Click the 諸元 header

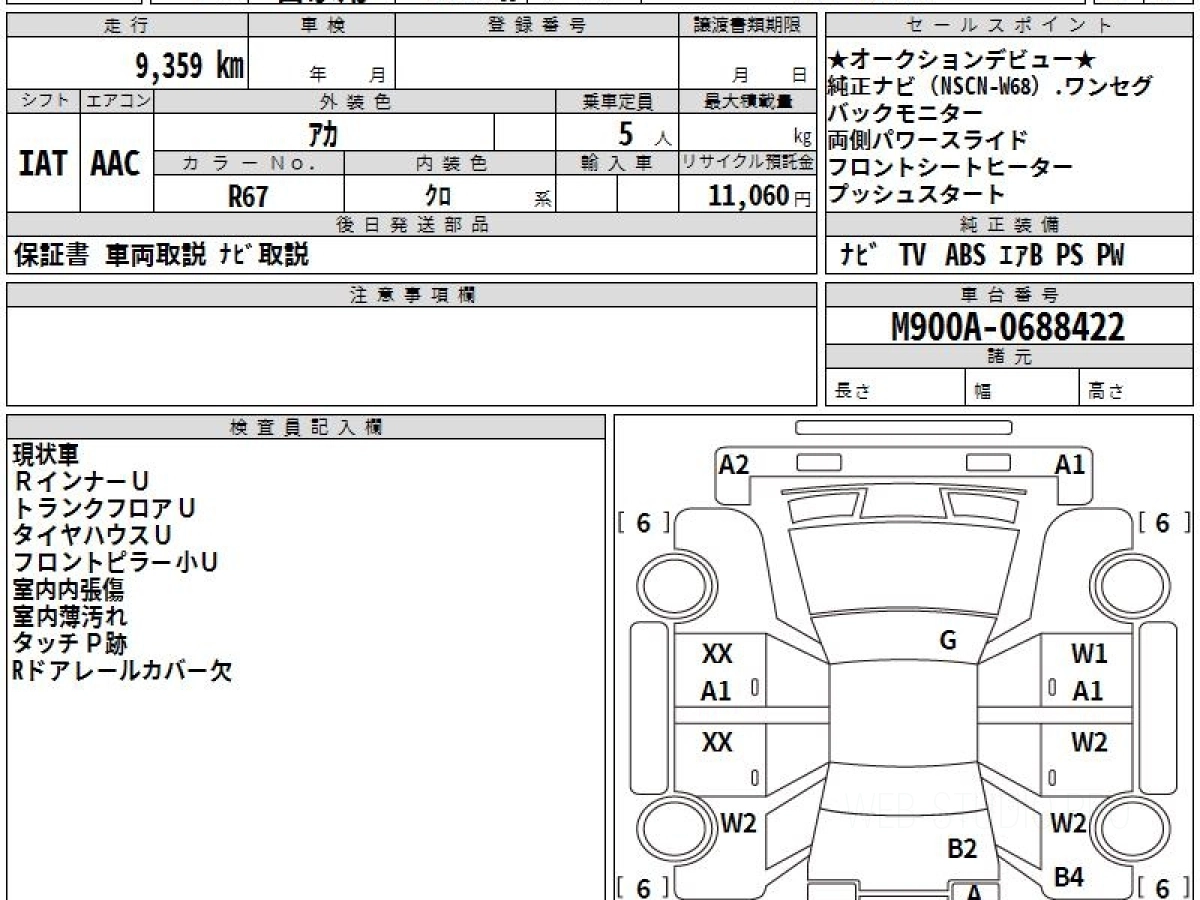pos(1009,357)
